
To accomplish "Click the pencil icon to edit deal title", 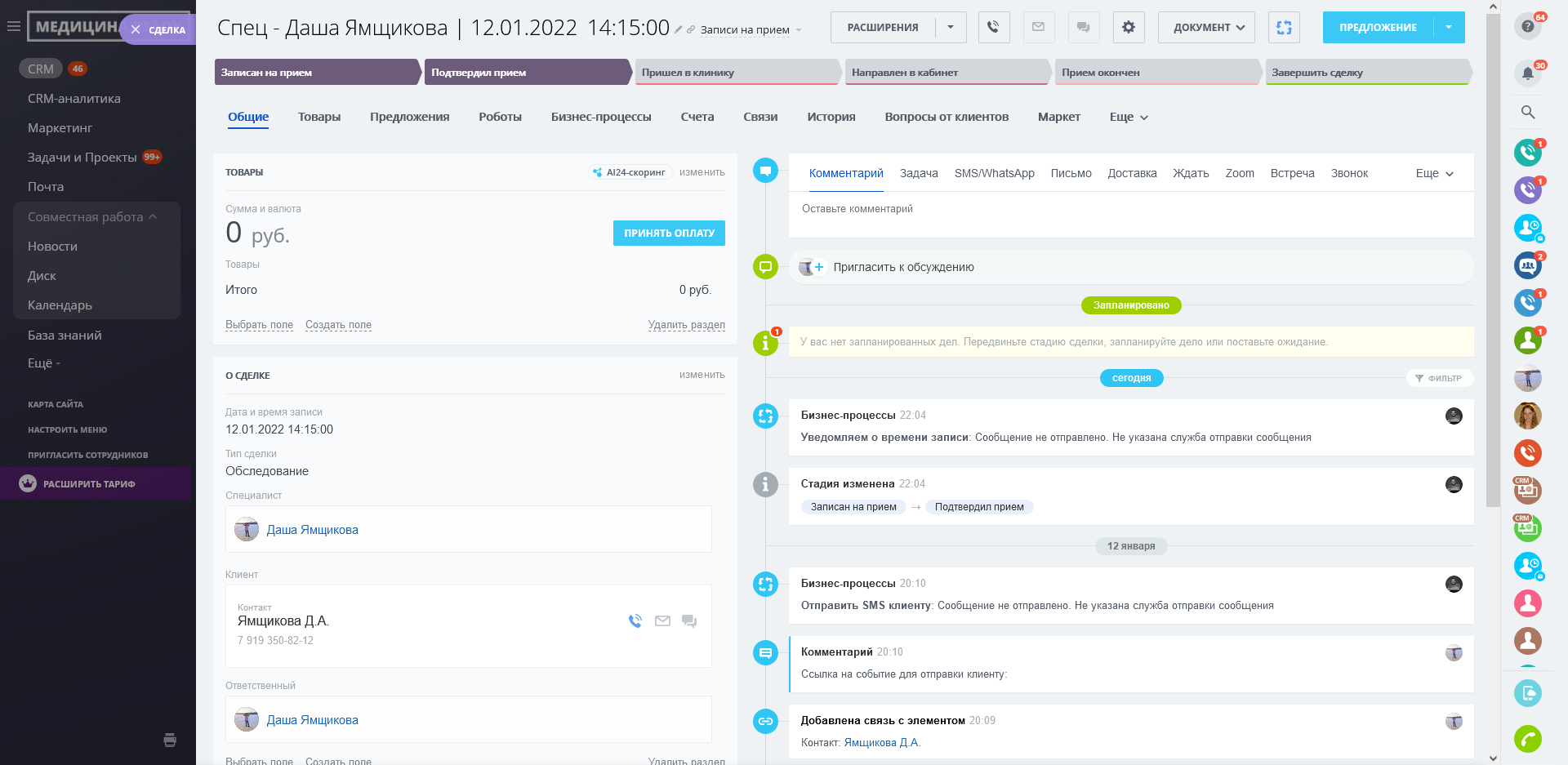I will click(x=678, y=29).
